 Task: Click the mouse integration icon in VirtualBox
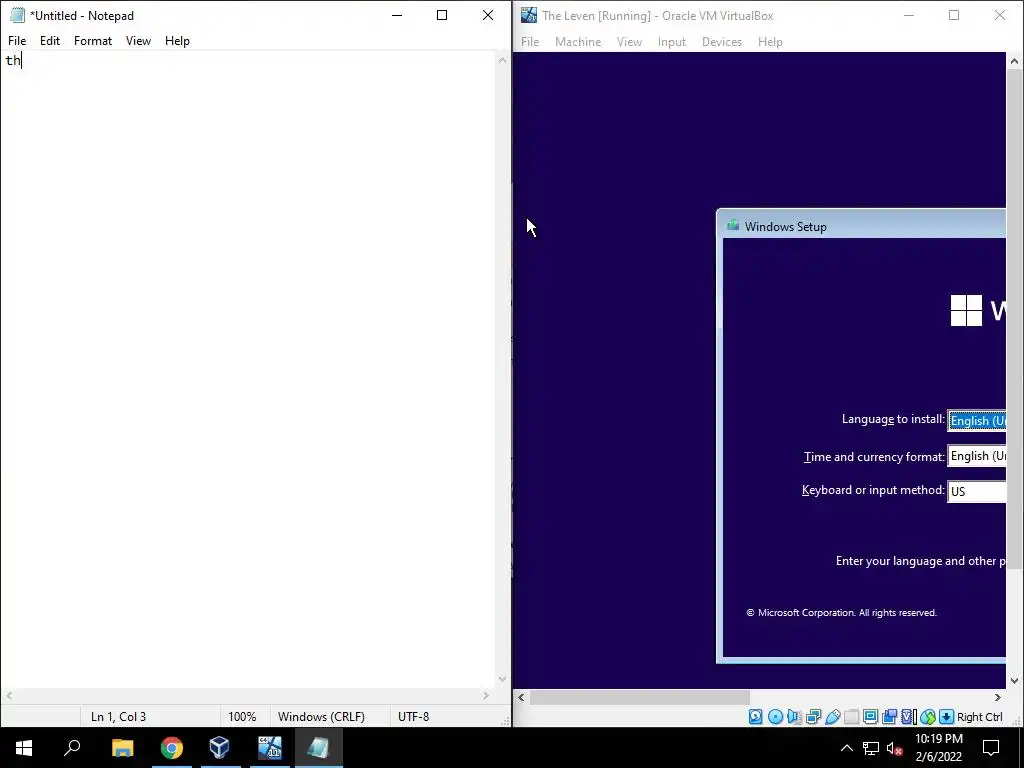click(928, 716)
